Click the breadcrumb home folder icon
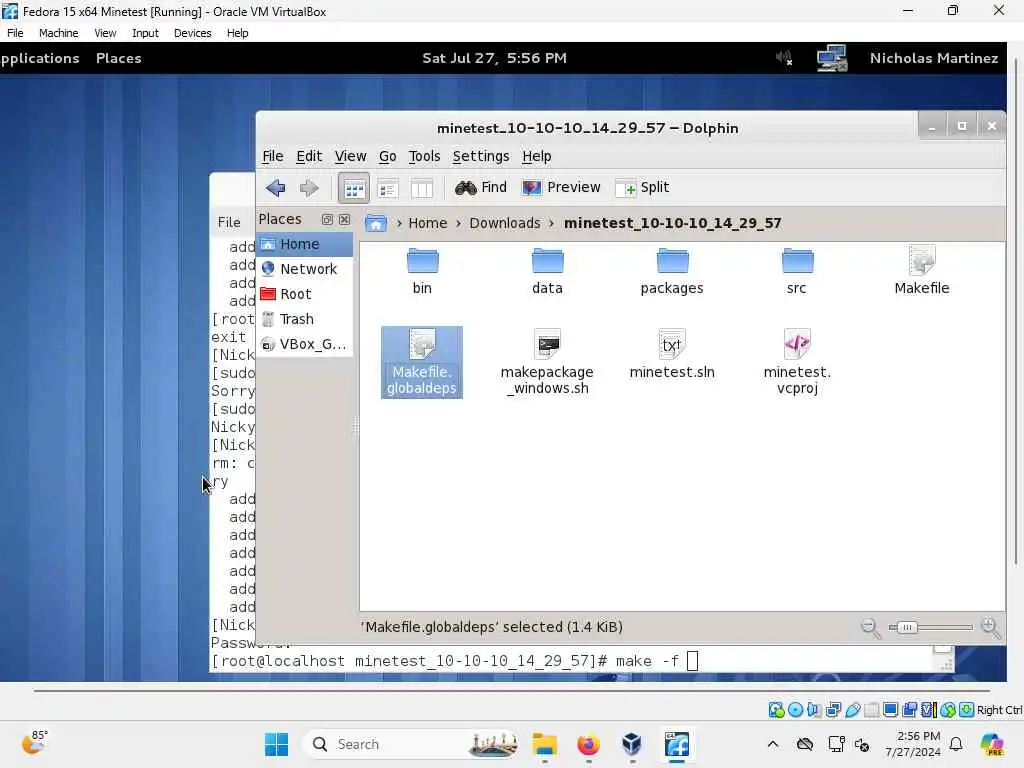The image size is (1024, 768). (x=376, y=223)
